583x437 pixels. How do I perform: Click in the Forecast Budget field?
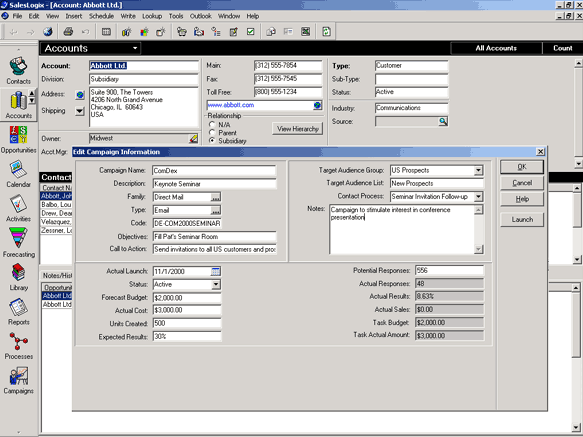tap(187, 298)
